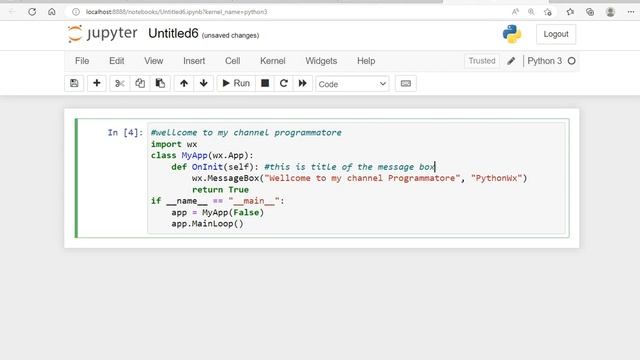This screenshot has width=640, height=360.
Task: Open the browser profile avatar
Action: (x=611, y=12)
